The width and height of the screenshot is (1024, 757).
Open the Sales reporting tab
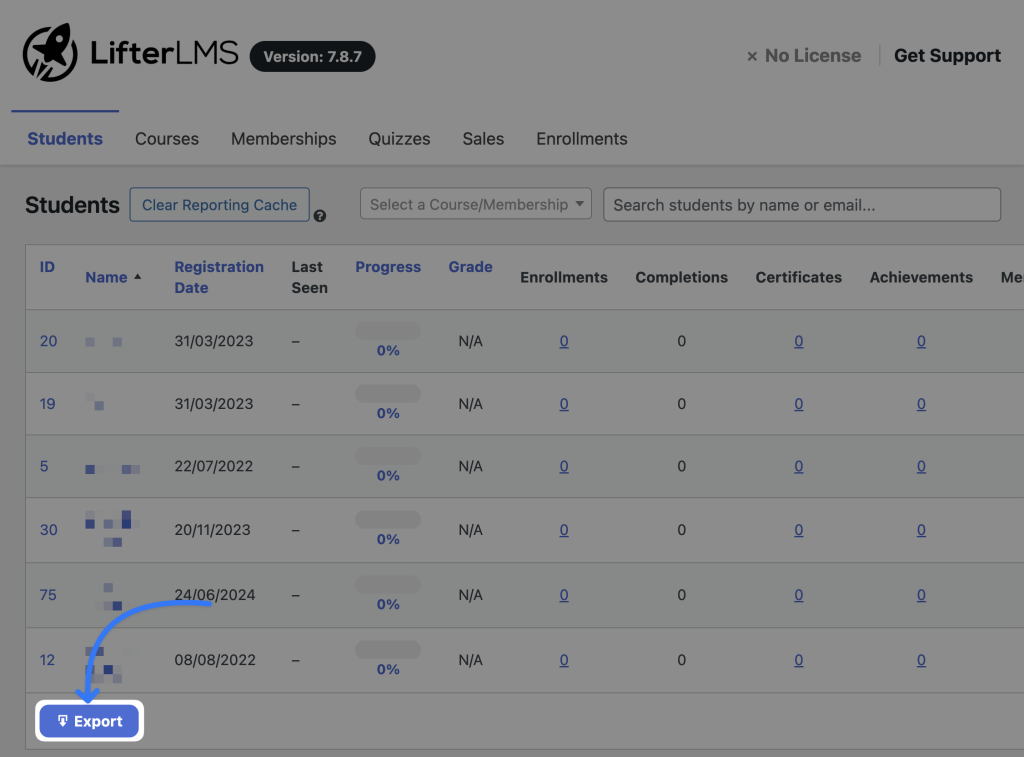[482, 138]
